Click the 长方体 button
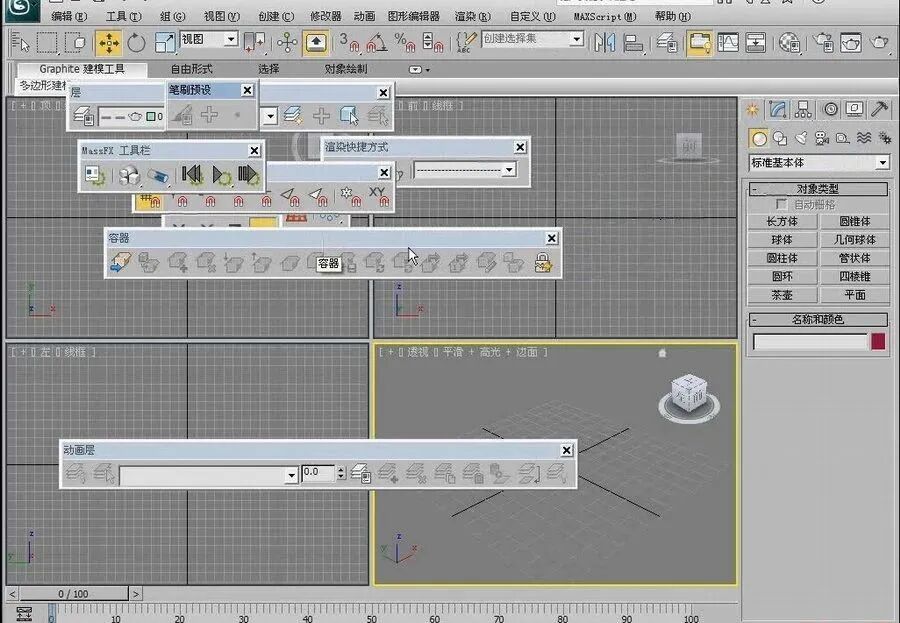Image resolution: width=900 pixels, height=623 pixels. [x=782, y=222]
